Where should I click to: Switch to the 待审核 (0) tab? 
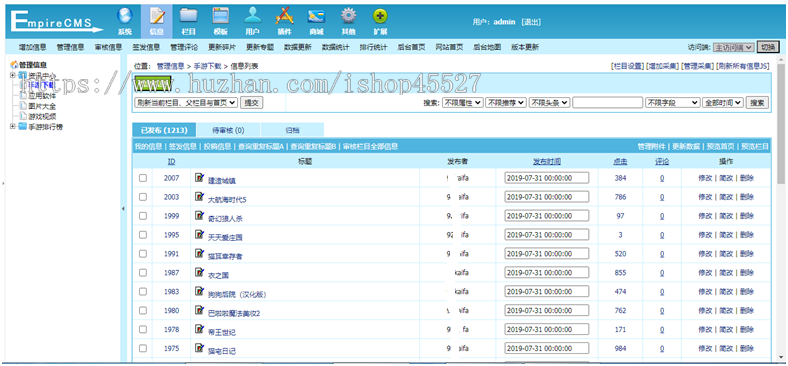(228, 130)
